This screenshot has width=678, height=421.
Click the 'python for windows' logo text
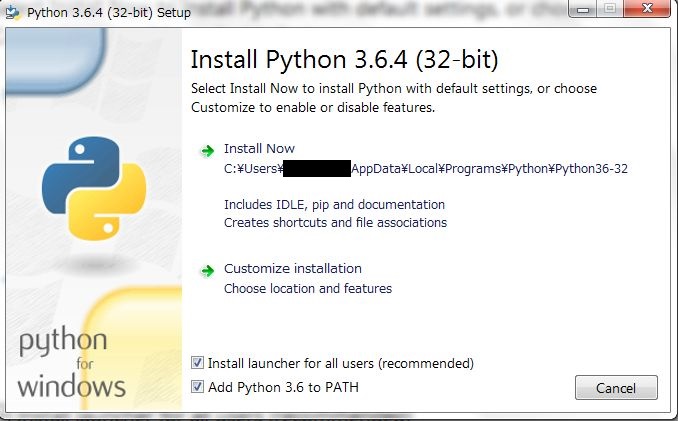pos(72,362)
